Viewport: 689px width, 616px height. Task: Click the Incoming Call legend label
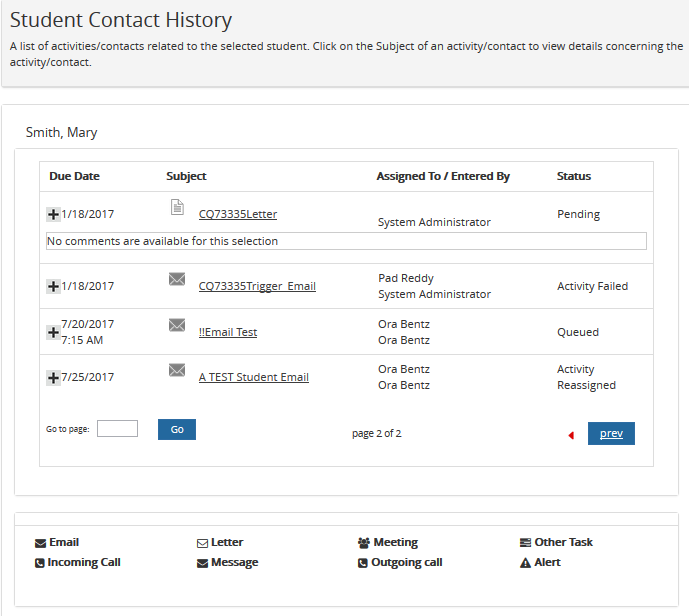click(x=84, y=562)
